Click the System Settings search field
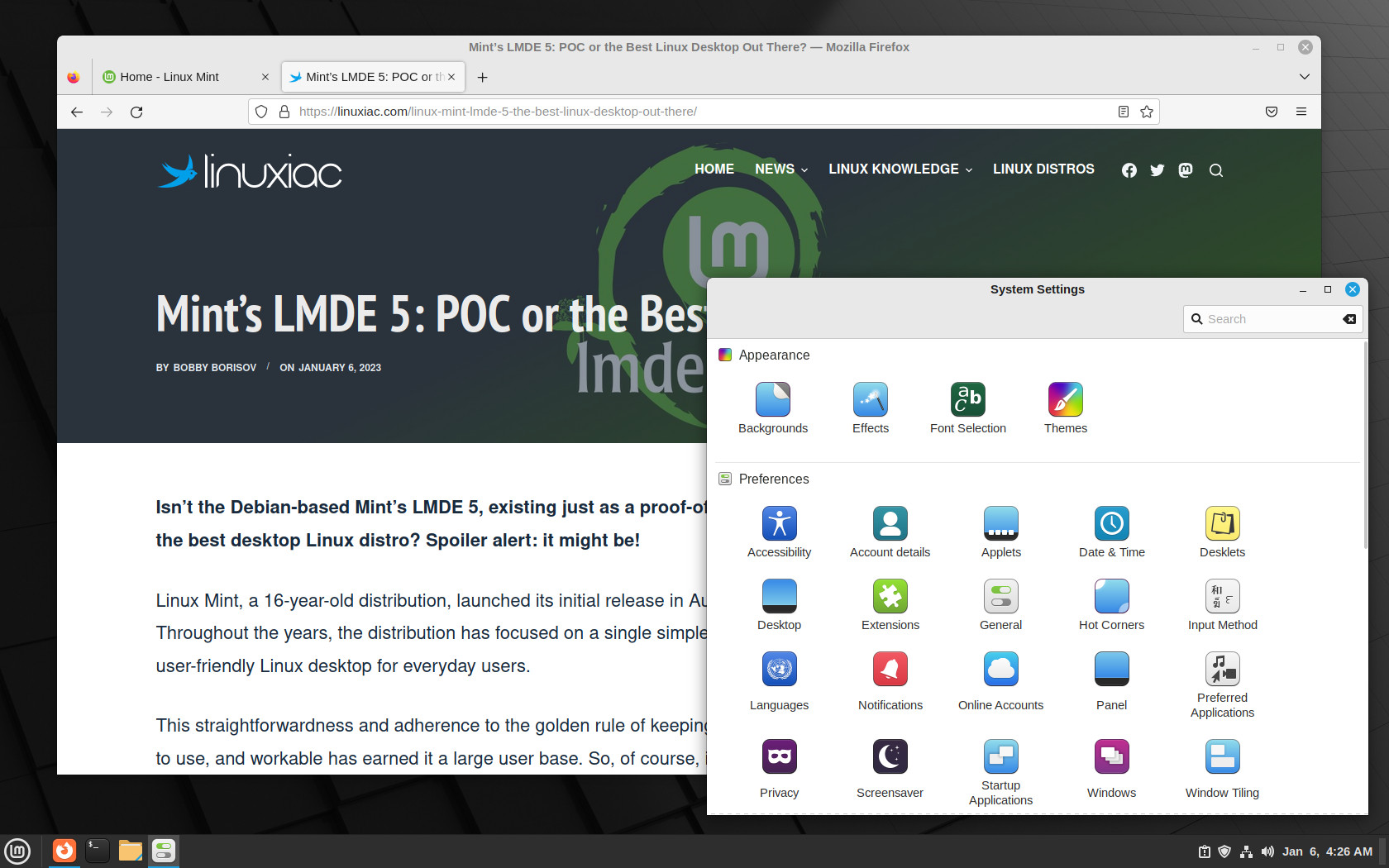This screenshot has height=868, width=1389. [x=1272, y=319]
